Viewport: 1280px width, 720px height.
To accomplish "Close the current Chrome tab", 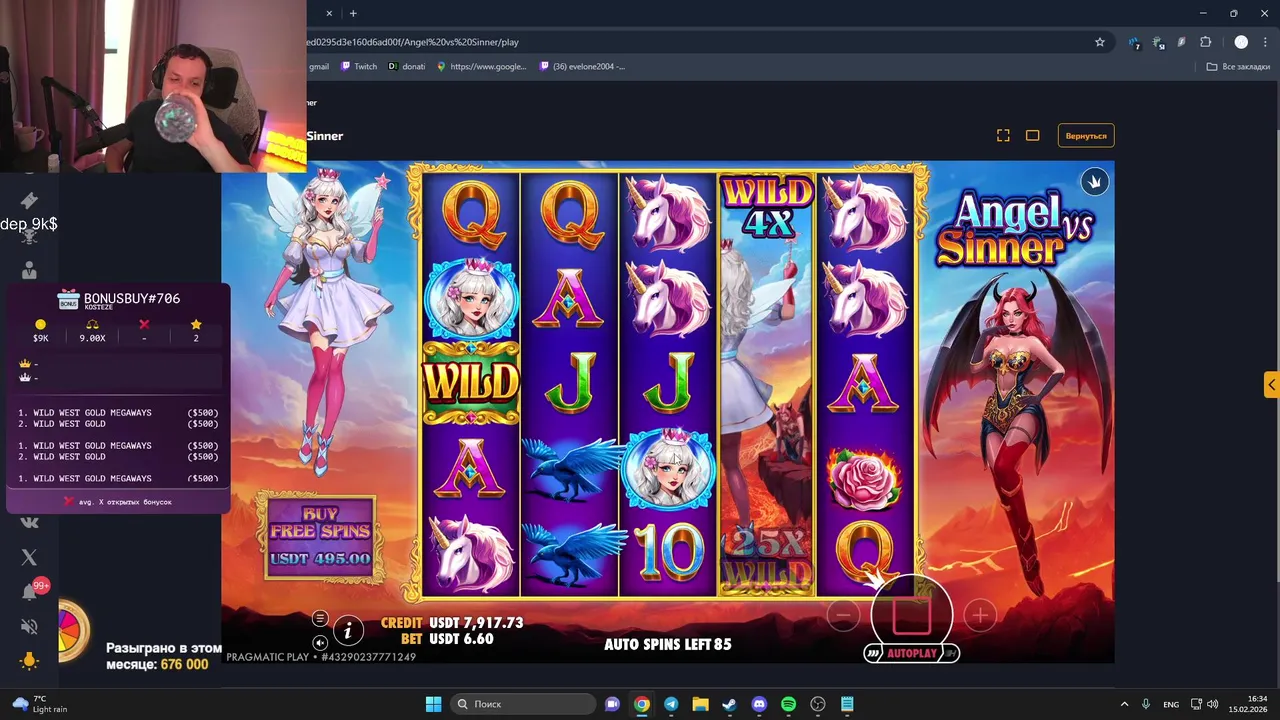I will click(328, 13).
